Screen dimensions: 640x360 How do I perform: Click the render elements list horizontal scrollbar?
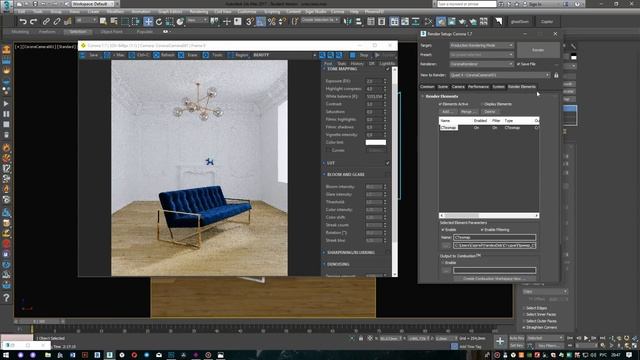(489, 216)
